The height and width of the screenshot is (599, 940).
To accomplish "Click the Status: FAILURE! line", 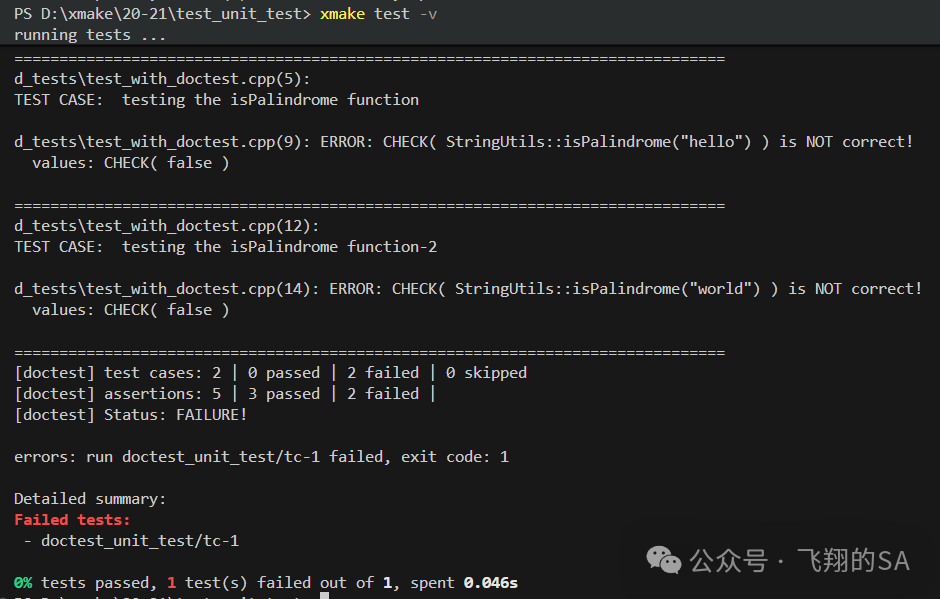I will [131, 415].
